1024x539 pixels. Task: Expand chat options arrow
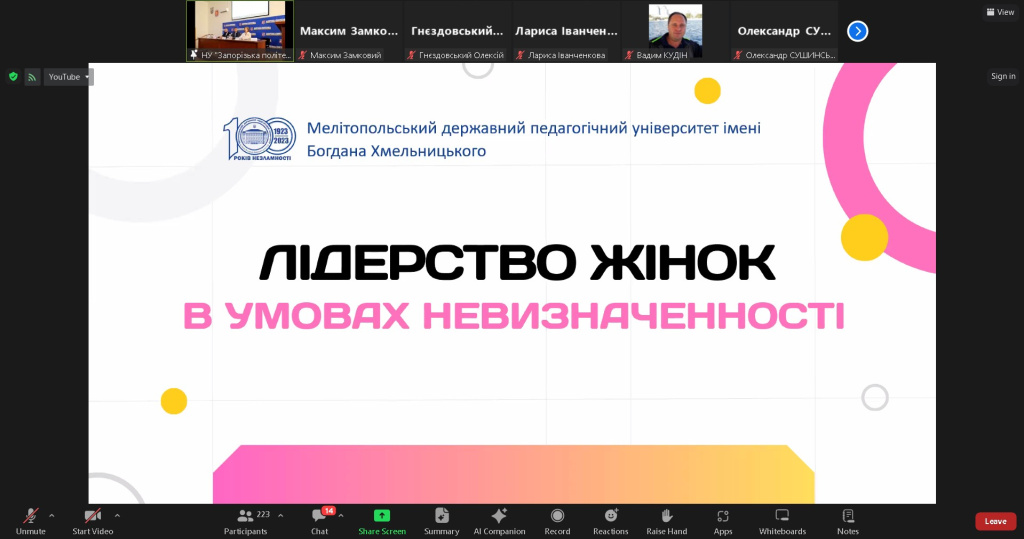(x=341, y=515)
